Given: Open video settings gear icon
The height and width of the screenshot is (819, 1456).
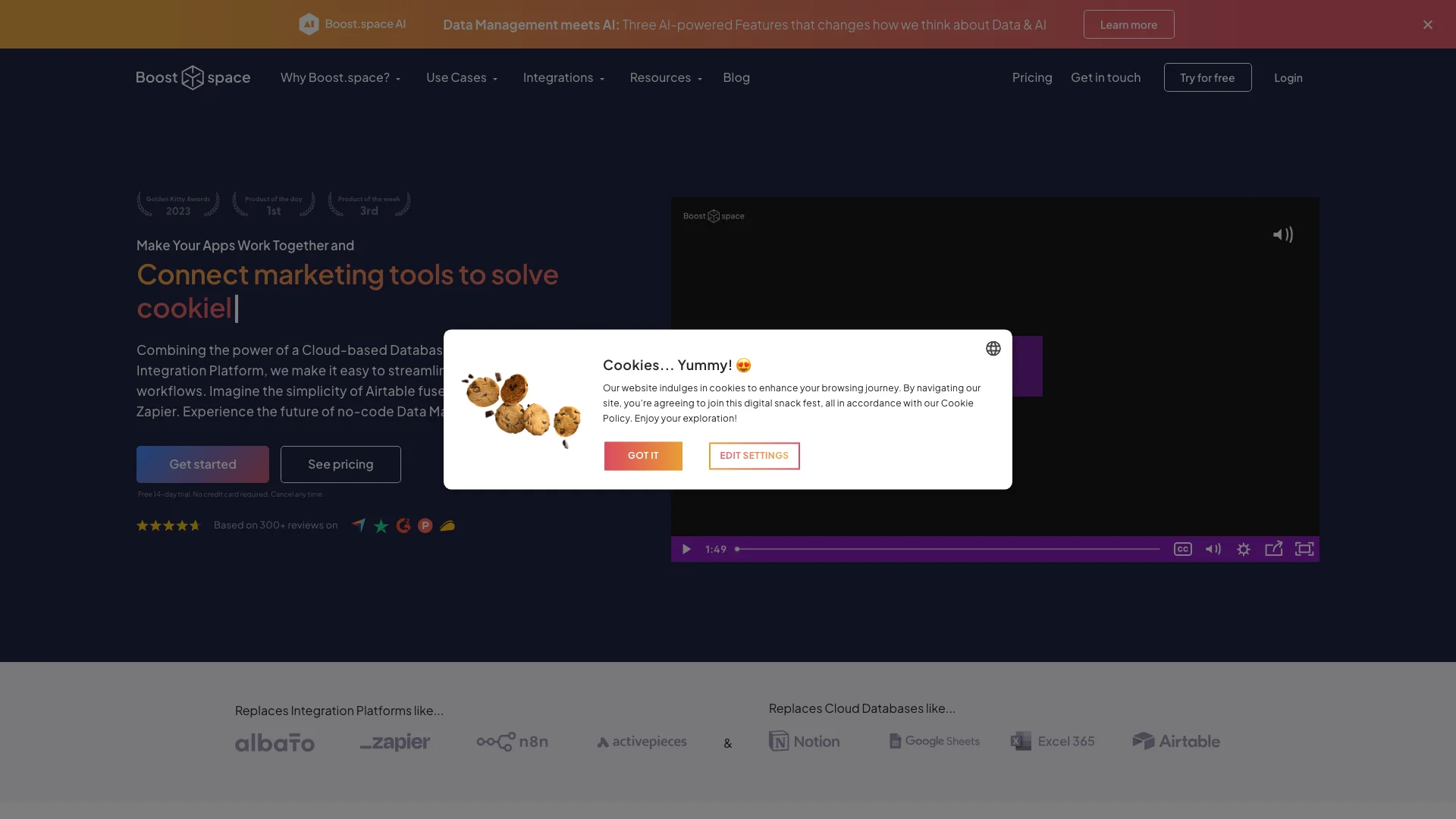Looking at the screenshot, I should coord(1244,549).
